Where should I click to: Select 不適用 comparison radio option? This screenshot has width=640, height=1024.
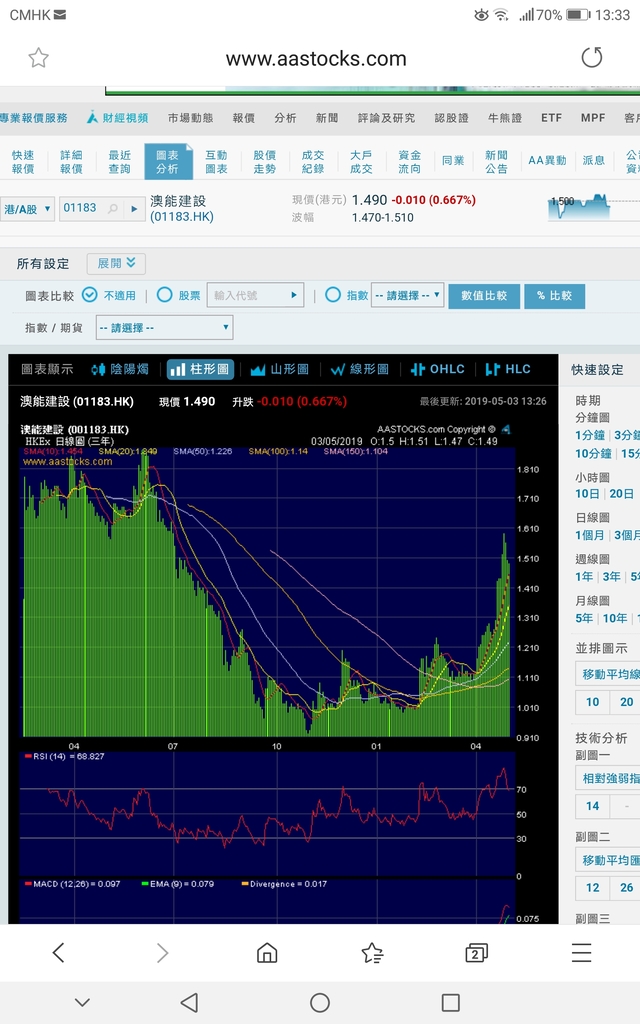point(90,295)
